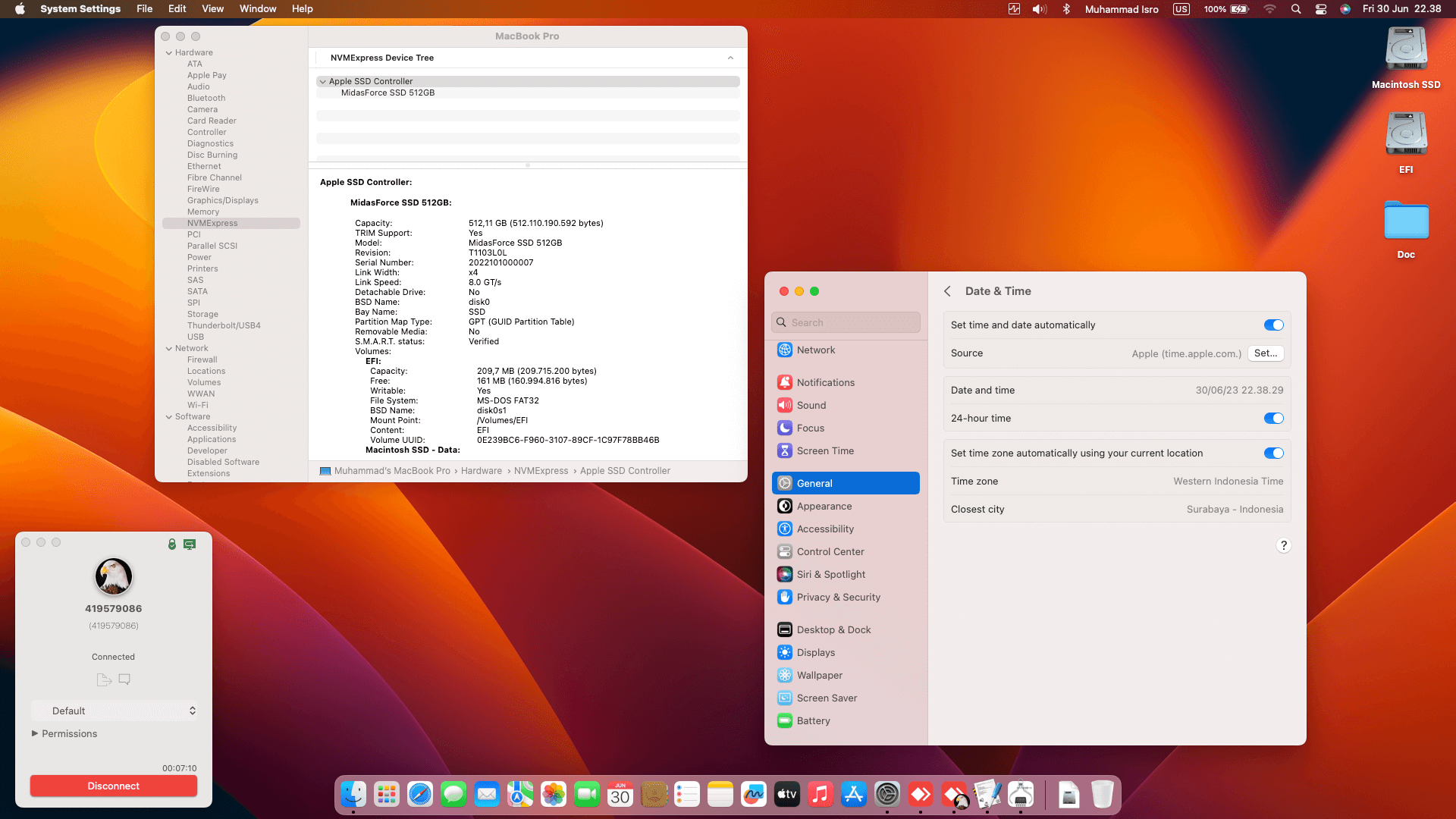Screen dimensions: 1456x819
Task: Select Bluetooth in System Information sidebar
Action: click(x=206, y=99)
